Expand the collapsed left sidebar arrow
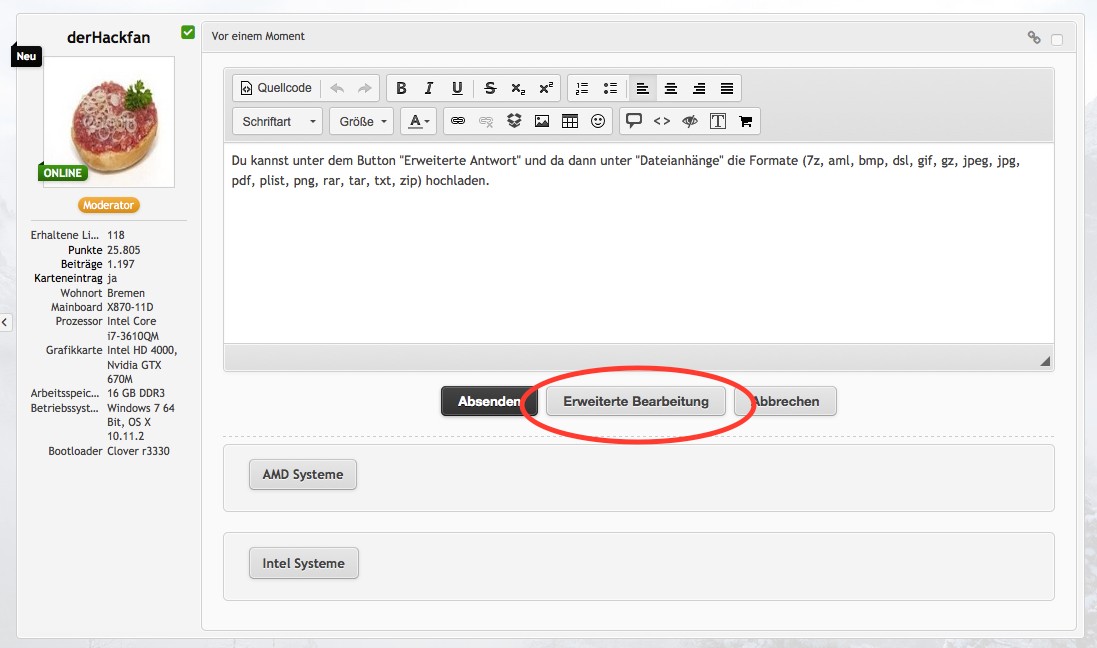Image resolution: width=1097 pixels, height=648 pixels. [x=5, y=323]
